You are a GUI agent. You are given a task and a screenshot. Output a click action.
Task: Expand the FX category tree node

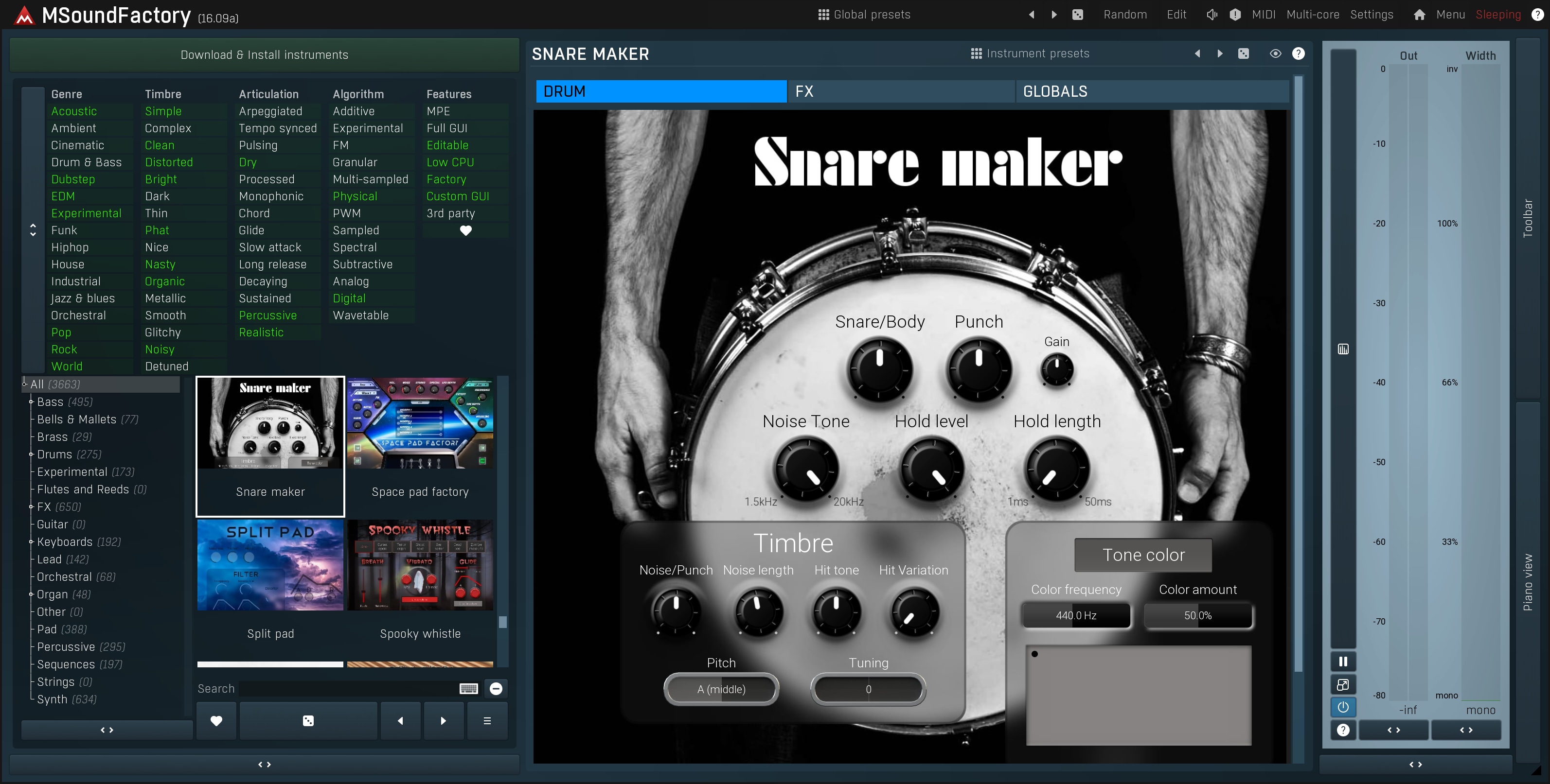click(31, 507)
